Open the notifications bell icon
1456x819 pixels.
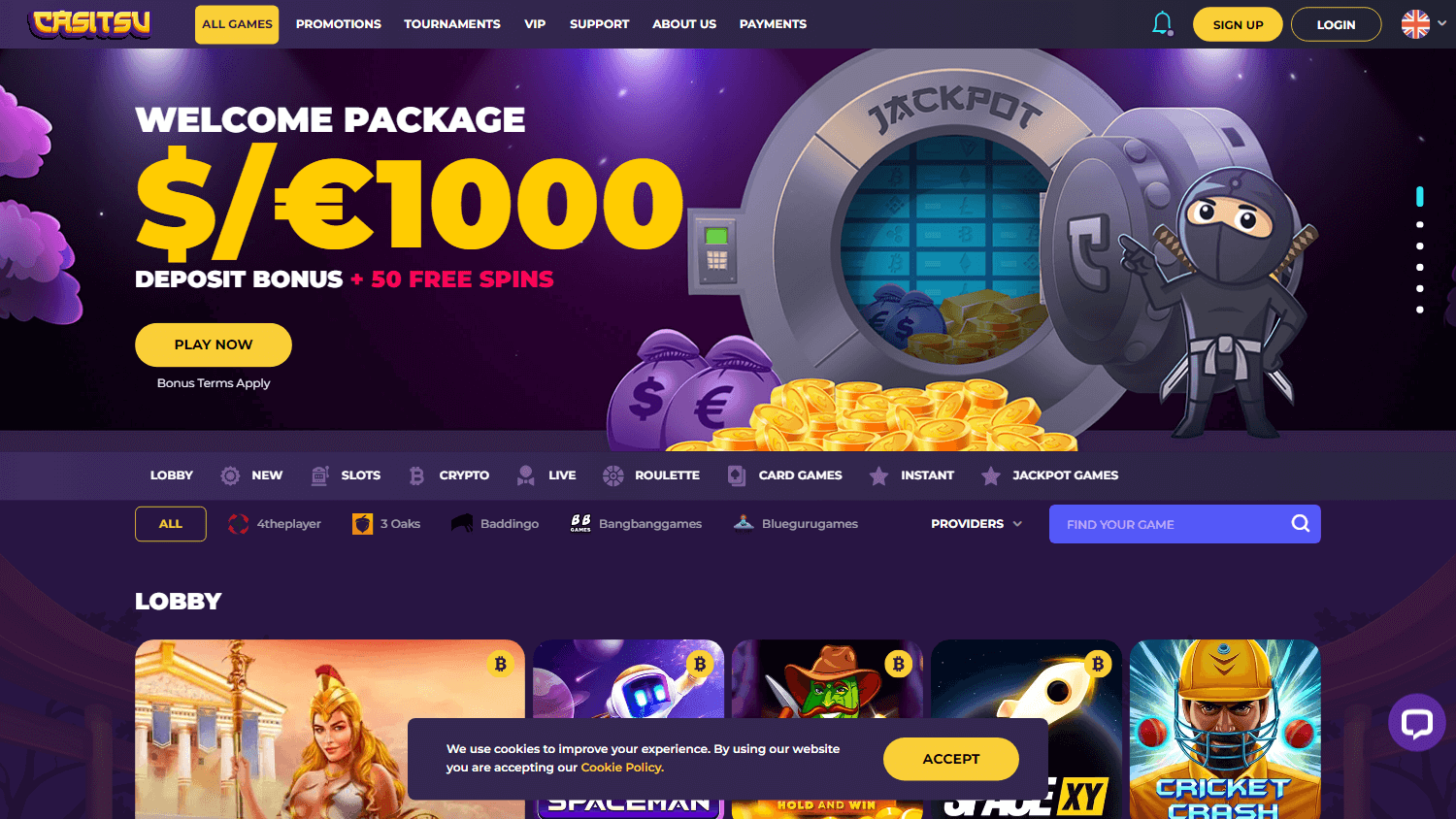pyautogui.click(x=1162, y=23)
